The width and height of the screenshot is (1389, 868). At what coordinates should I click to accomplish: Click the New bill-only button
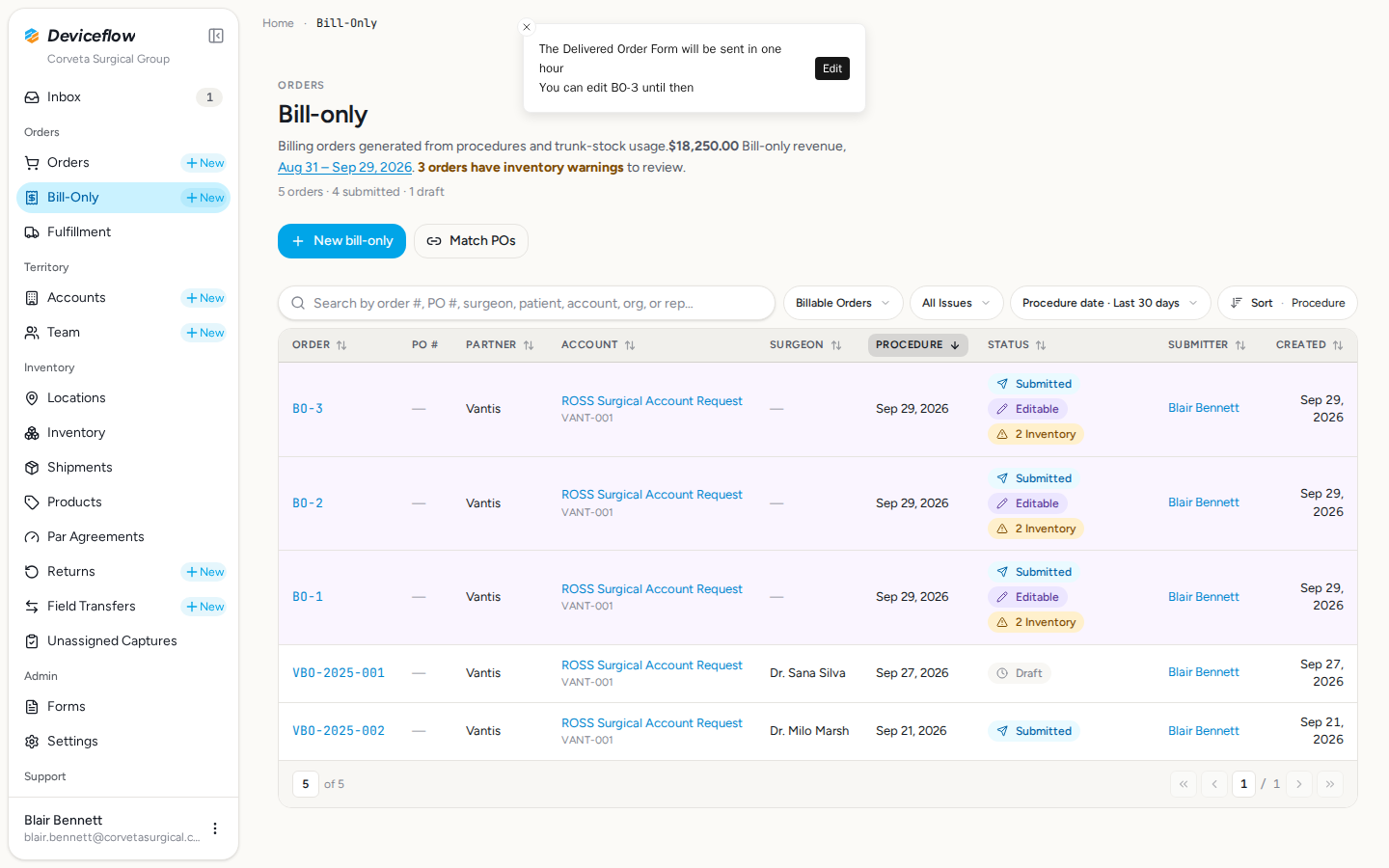341,241
